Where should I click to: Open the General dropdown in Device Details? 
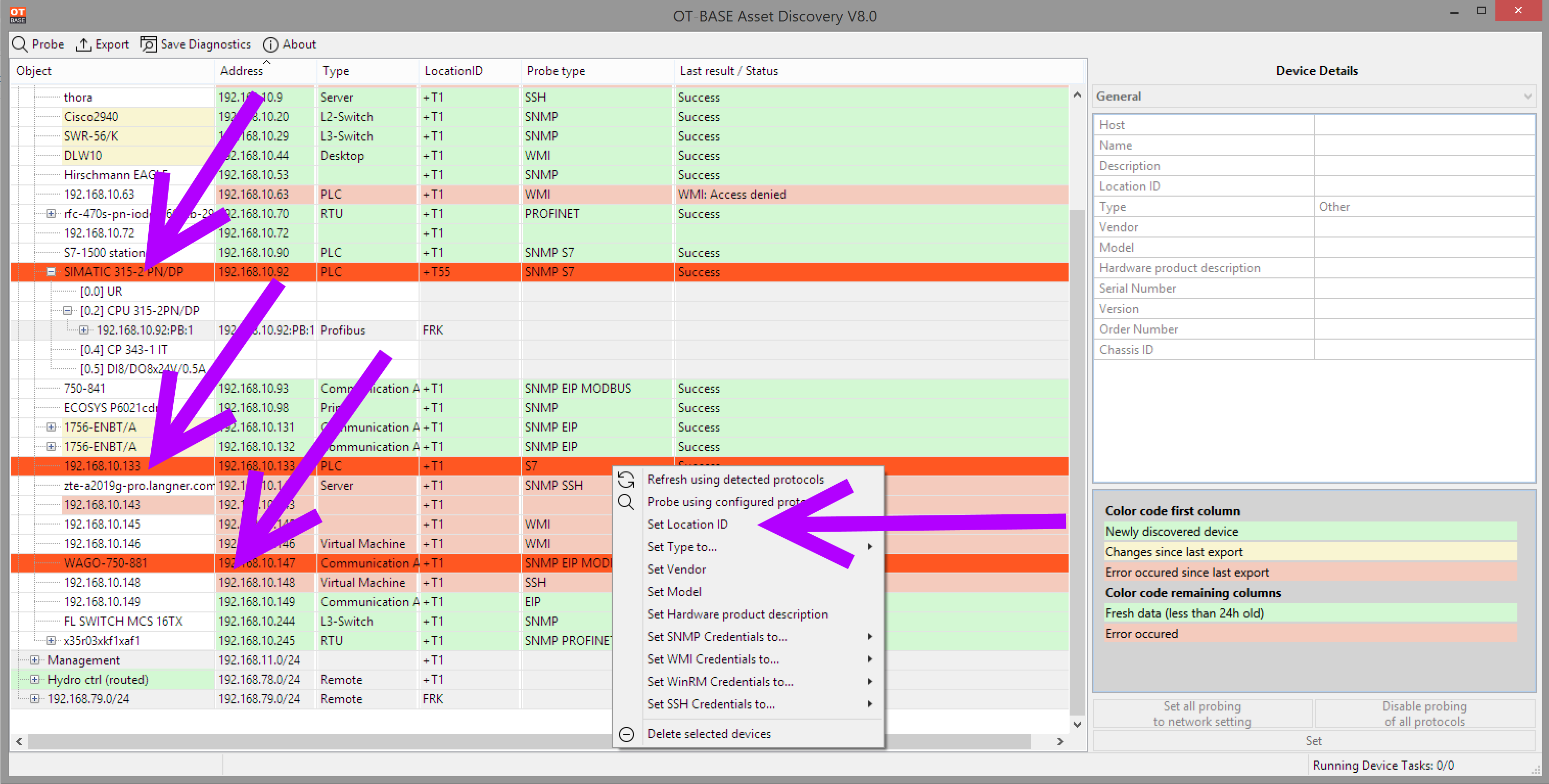(x=1314, y=97)
